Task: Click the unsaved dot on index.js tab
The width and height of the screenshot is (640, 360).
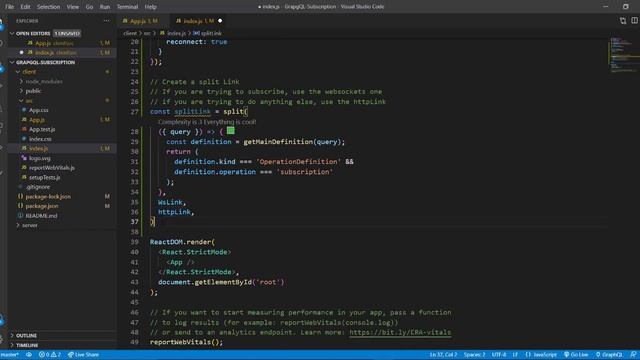Action: point(220,21)
